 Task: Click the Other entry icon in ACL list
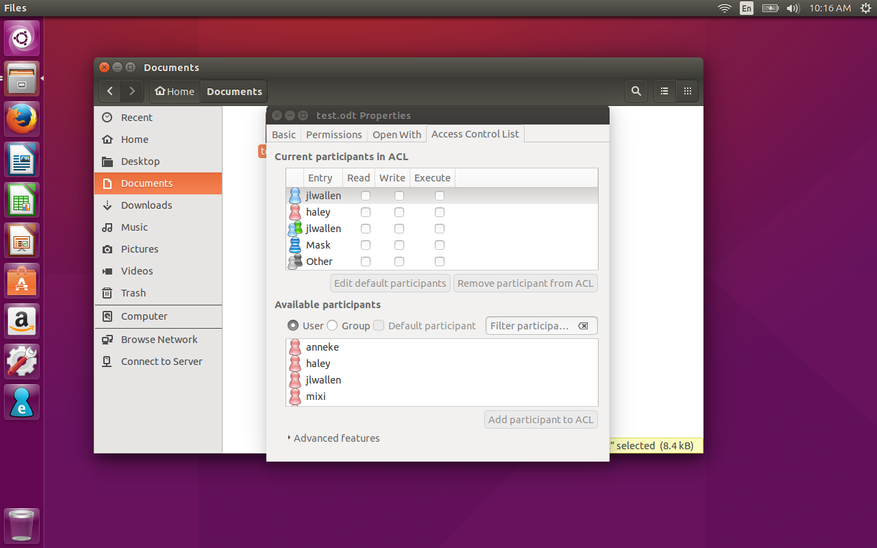(295, 261)
